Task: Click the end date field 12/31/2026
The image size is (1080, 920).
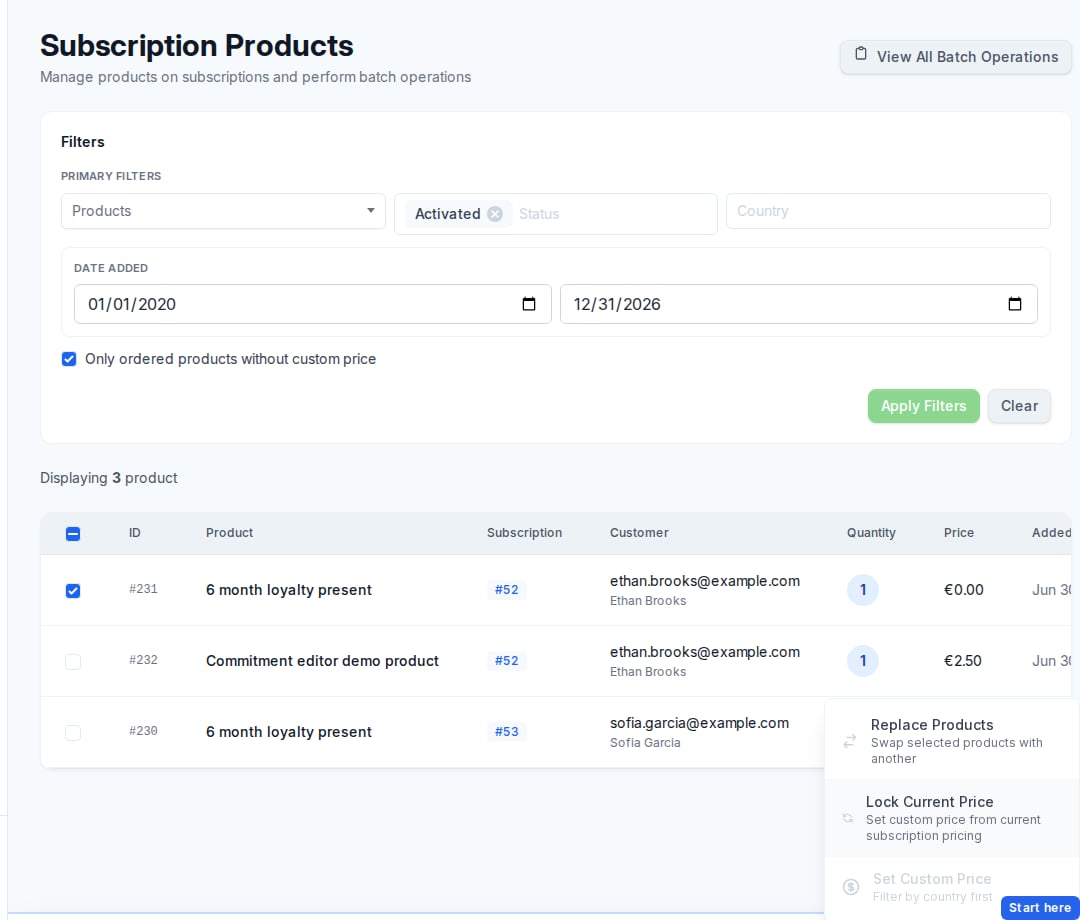Action: (x=798, y=304)
